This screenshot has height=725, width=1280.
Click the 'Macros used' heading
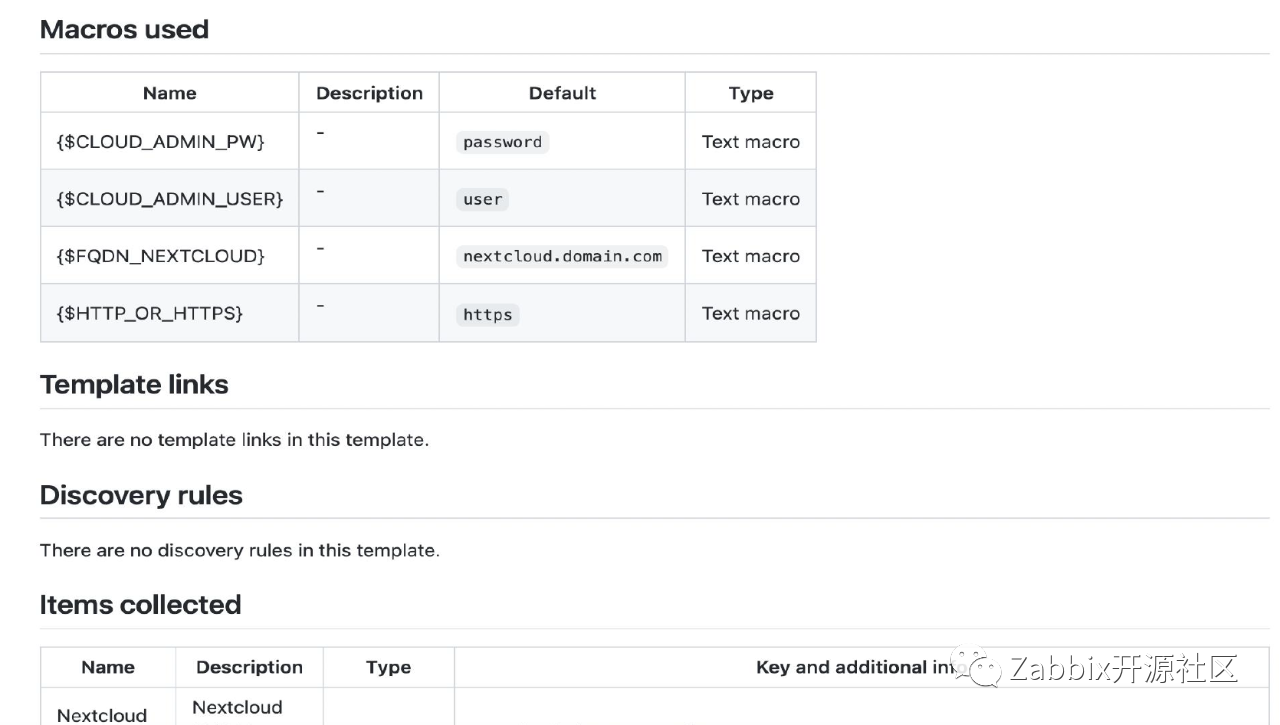[x=124, y=30]
